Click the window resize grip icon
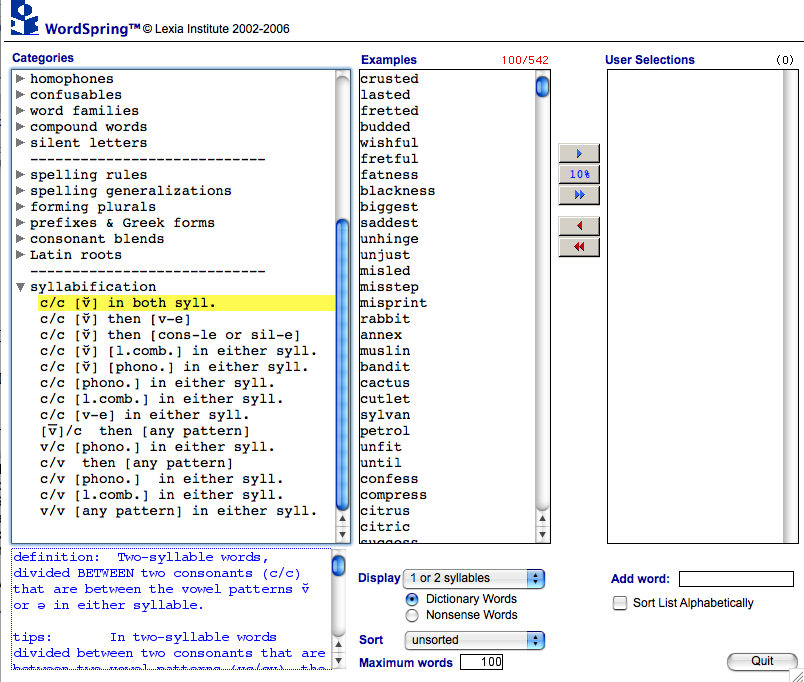The image size is (804, 682). (797, 676)
